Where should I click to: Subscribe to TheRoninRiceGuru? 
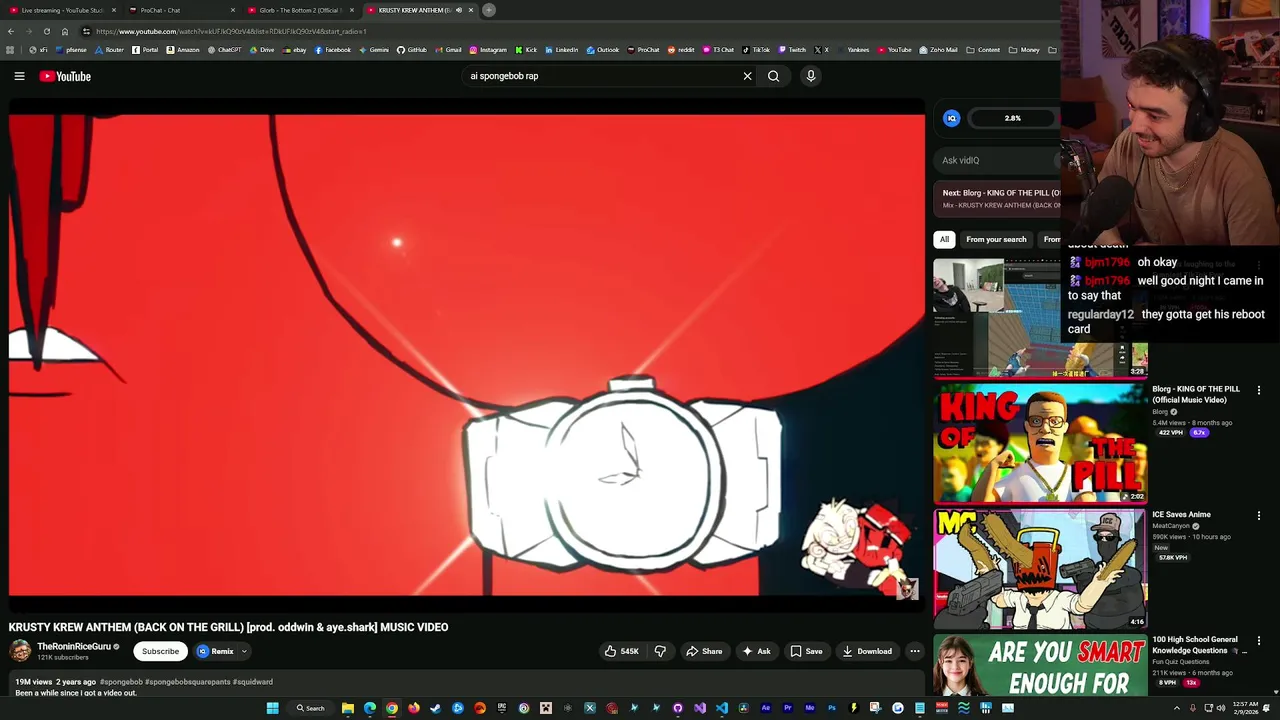160,651
